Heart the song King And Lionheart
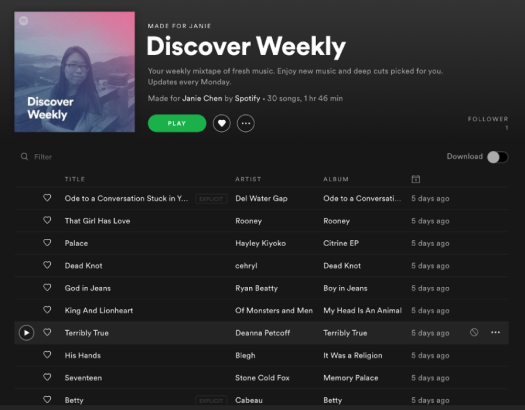The height and width of the screenshot is (410, 525). (x=47, y=310)
